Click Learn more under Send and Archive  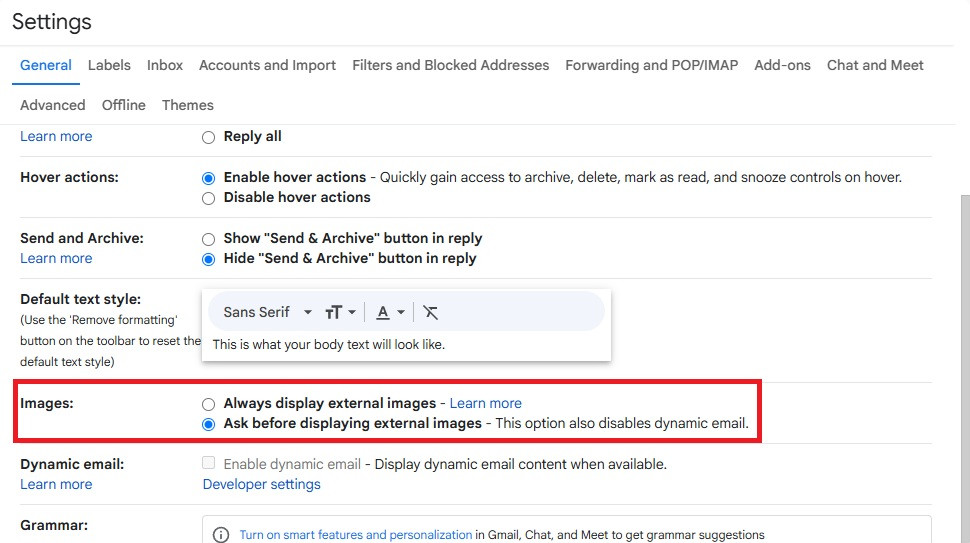(x=56, y=258)
